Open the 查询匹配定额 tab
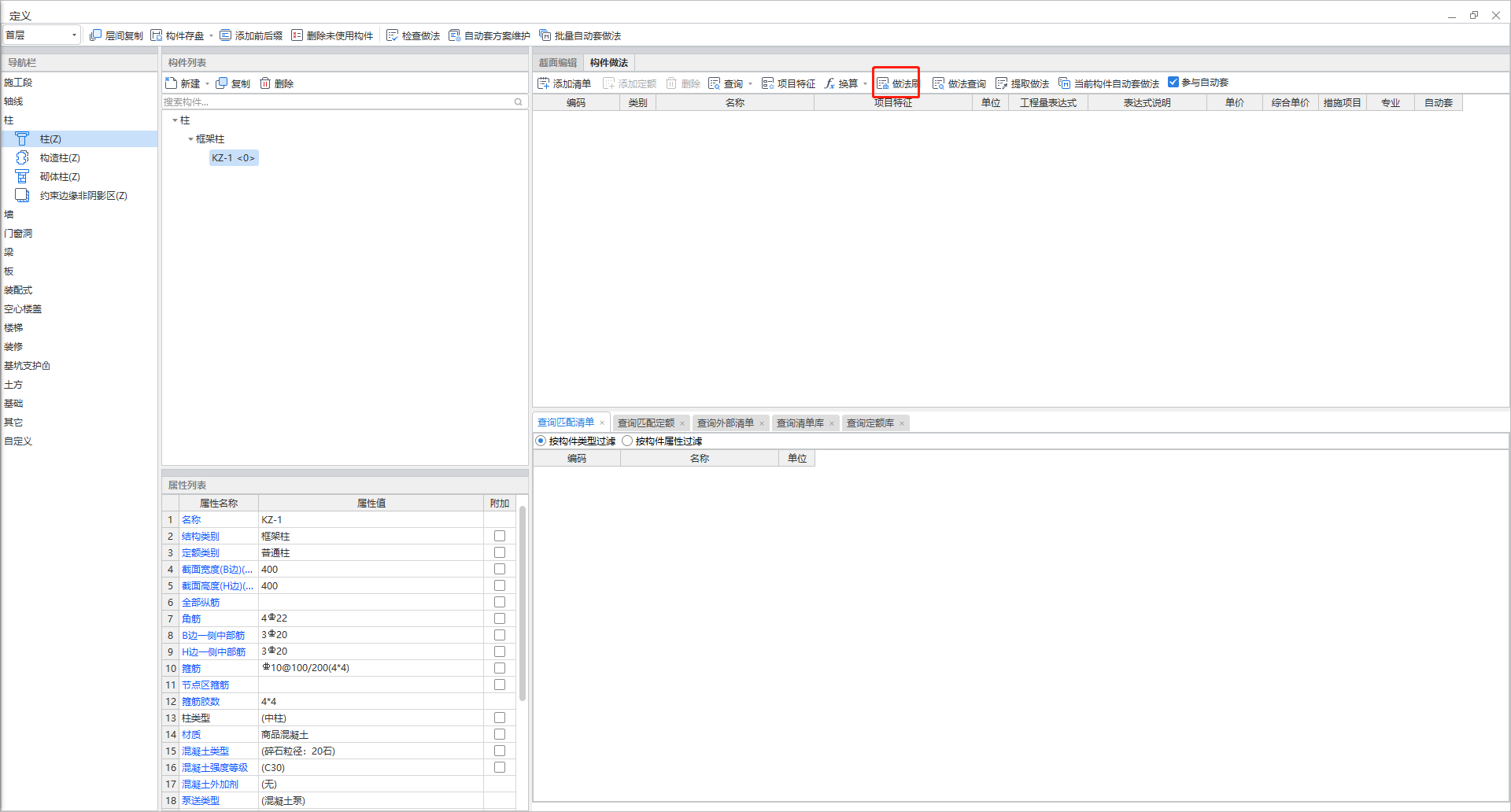Screen dimensions: 1511x812 646,423
